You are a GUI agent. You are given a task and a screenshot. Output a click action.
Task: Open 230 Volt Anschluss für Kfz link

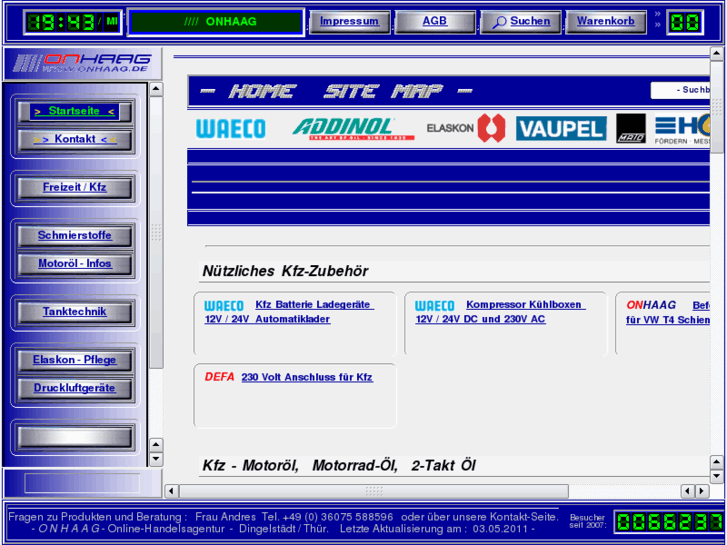pyautogui.click(x=307, y=377)
